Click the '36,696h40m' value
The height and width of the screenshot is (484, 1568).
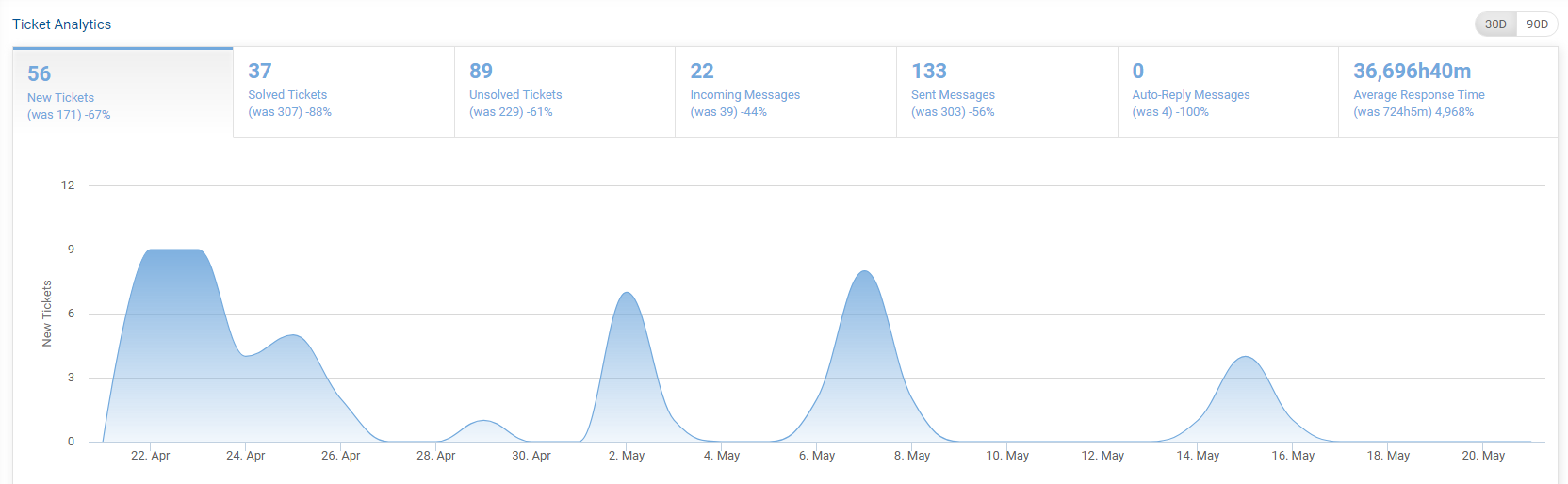pyautogui.click(x=1413, y=72)
